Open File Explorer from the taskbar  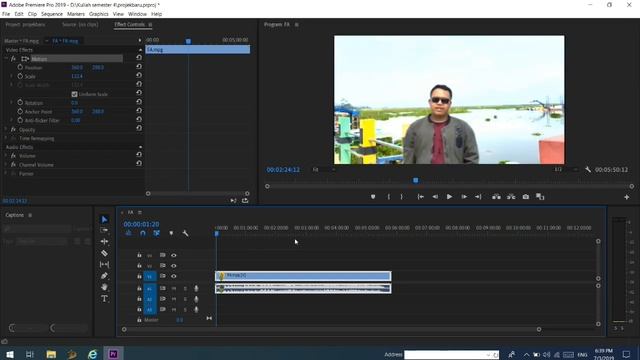click(51, 354)
